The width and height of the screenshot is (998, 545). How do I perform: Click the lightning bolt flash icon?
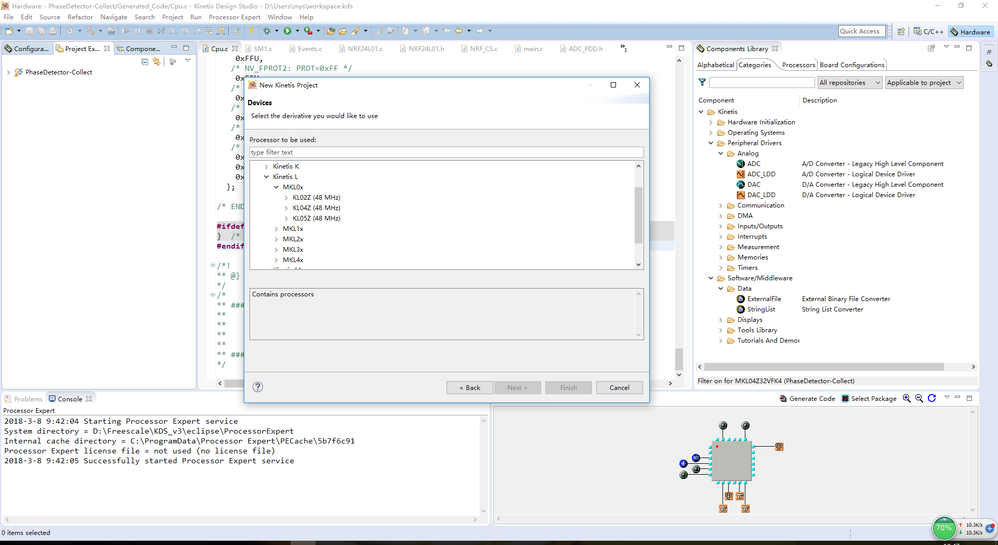pyautogui.click(x=251, y=31)
